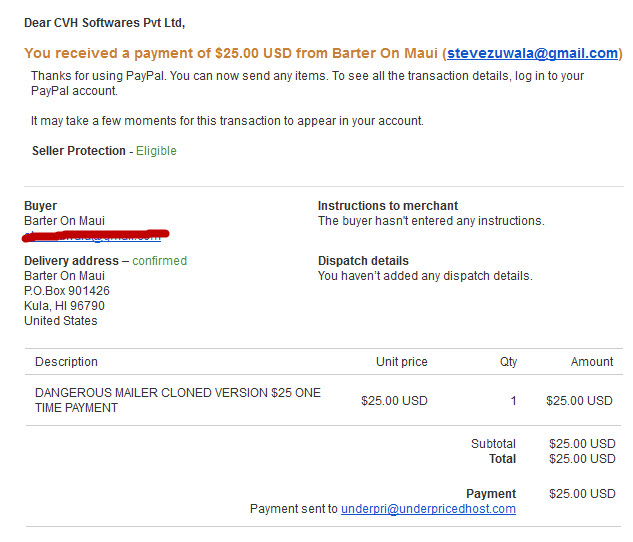Click the Payment amount $25.00 USD
Image resolution: width=633 pixels, height=542 pixels.
pyautogui.click(x=582, y=494)
